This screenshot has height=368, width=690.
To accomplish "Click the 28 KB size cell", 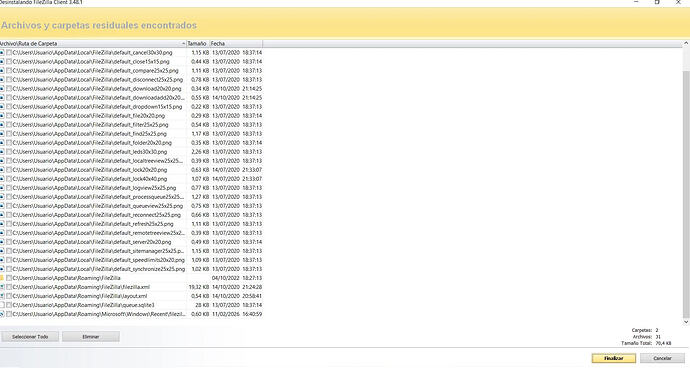I will click(202, 305).
